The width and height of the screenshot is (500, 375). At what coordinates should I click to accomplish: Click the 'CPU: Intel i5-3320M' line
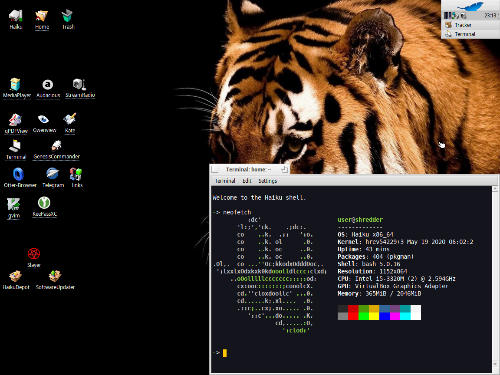[x=397, y=279]
